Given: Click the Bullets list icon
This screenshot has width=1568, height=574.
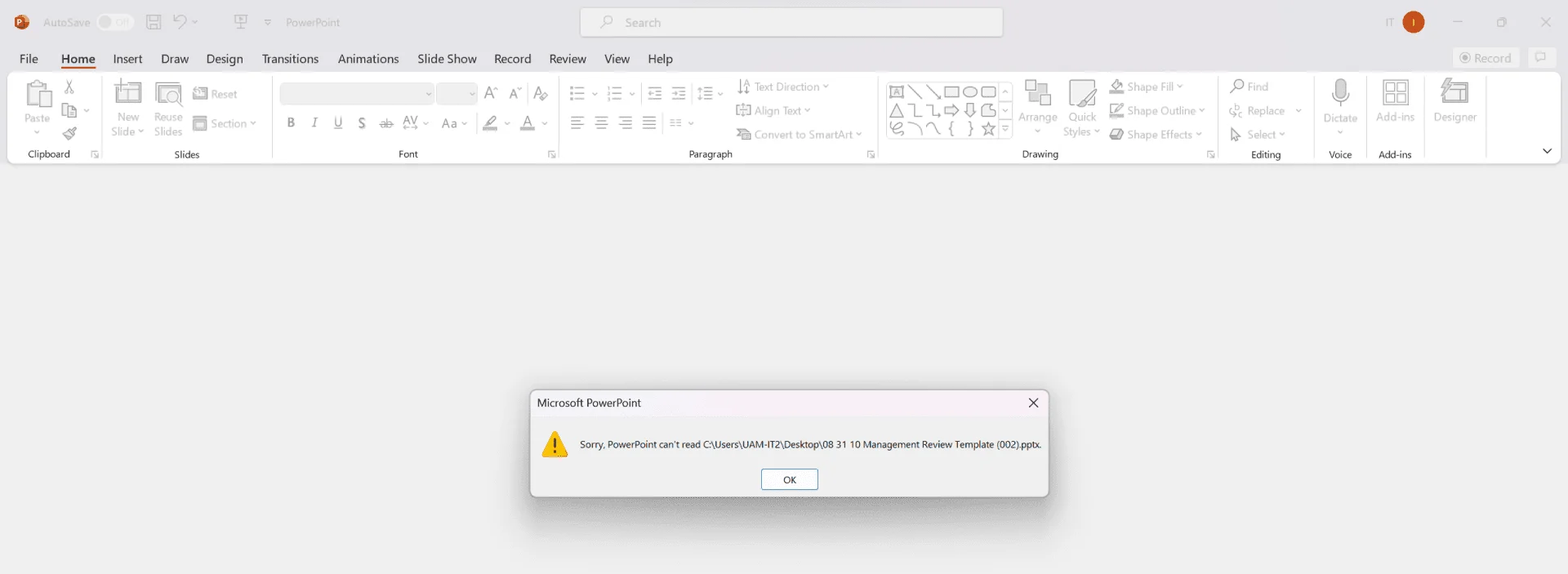Looking at the screenshot, I should pyautogui.click(x=577, y=93).
